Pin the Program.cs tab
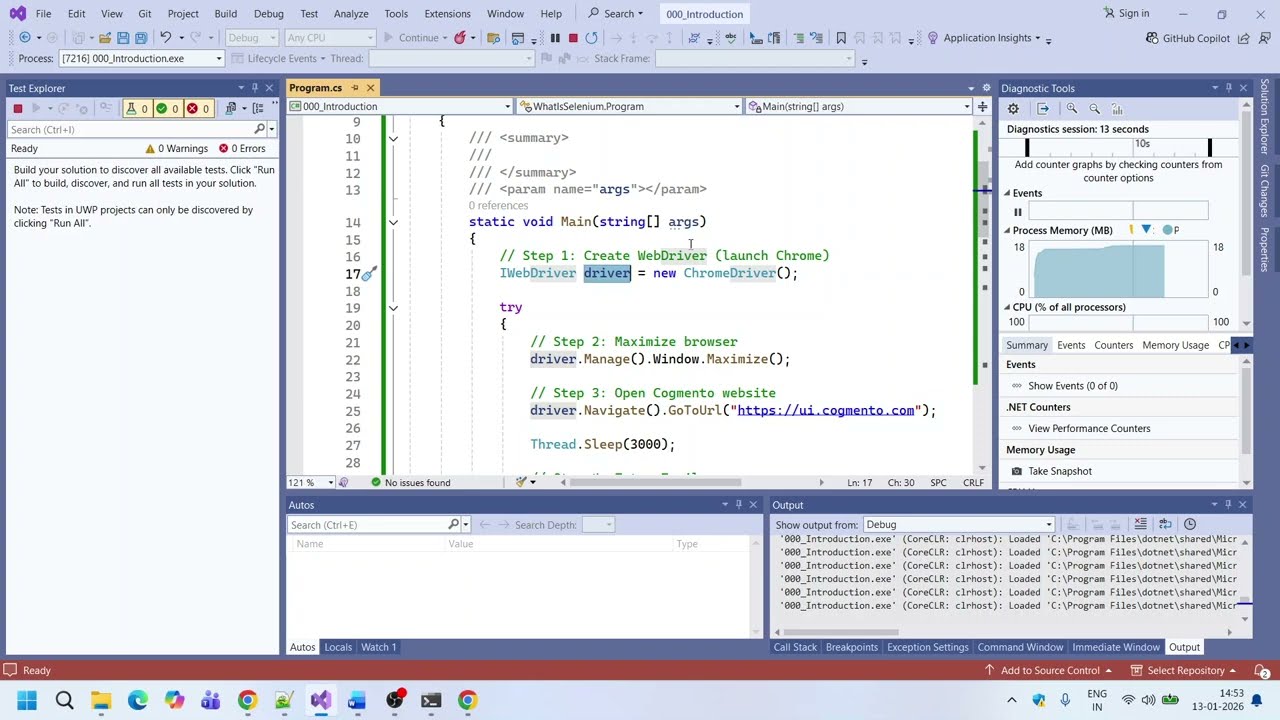Screen dimensions: 1280x720 (353, 88)
